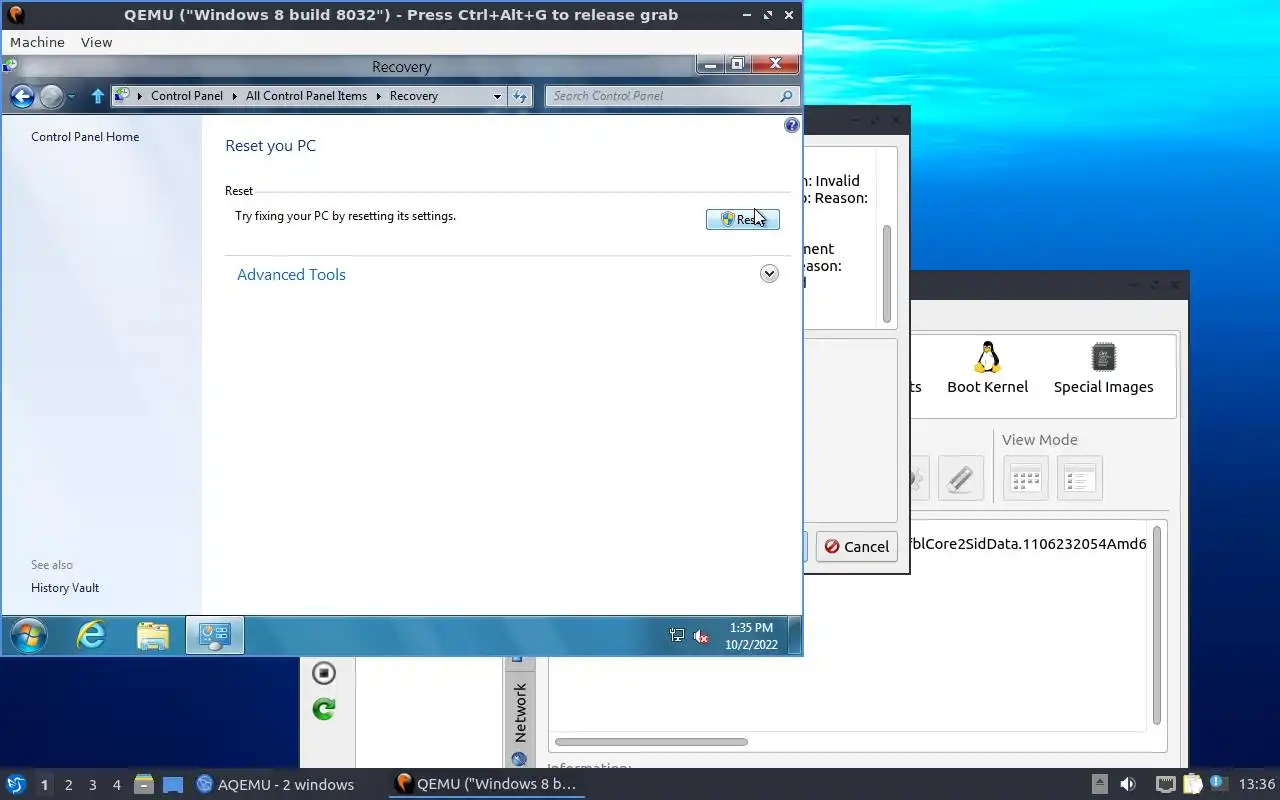Screen dimensions: 1280x800
Task: Click the Forward arrow in Recovery window
Action: [x=52, y=96]
